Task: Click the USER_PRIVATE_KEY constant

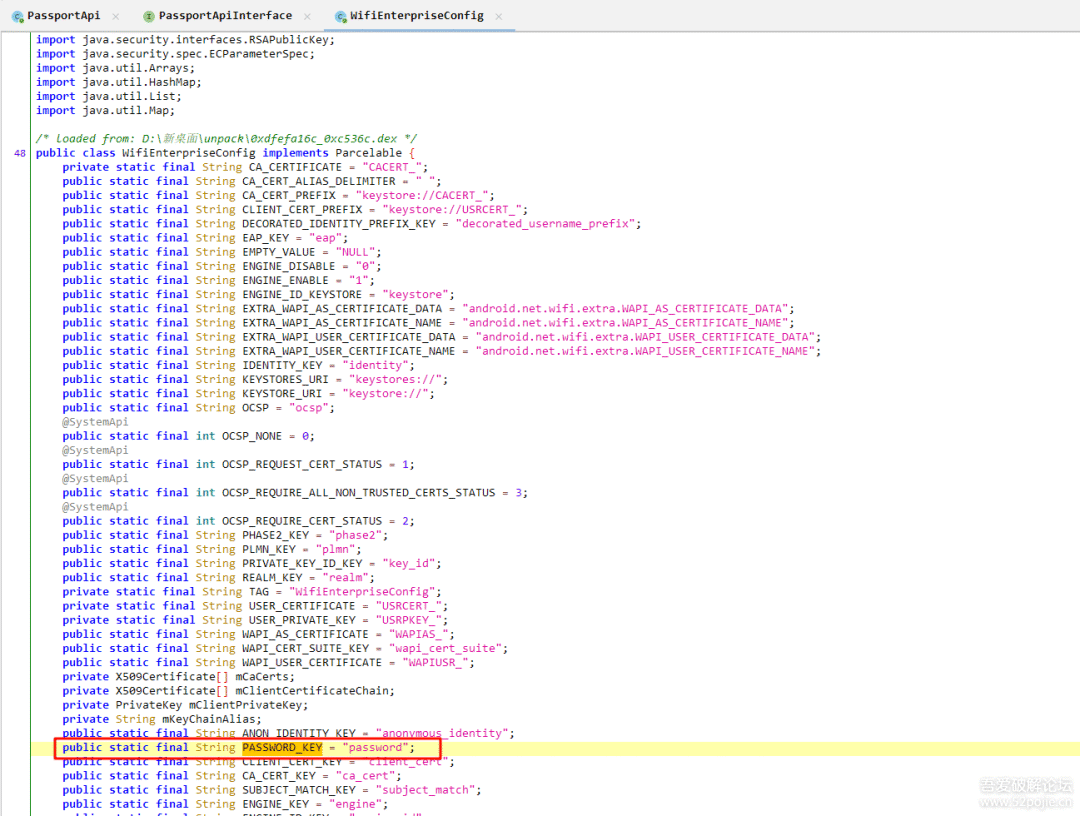Action: [x=302, y=620]
